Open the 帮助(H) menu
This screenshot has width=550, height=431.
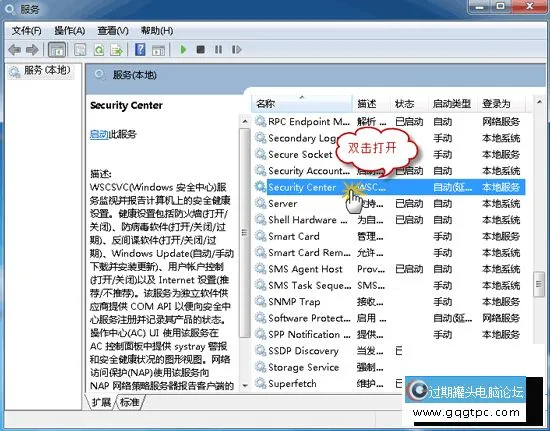click(157, 31)
